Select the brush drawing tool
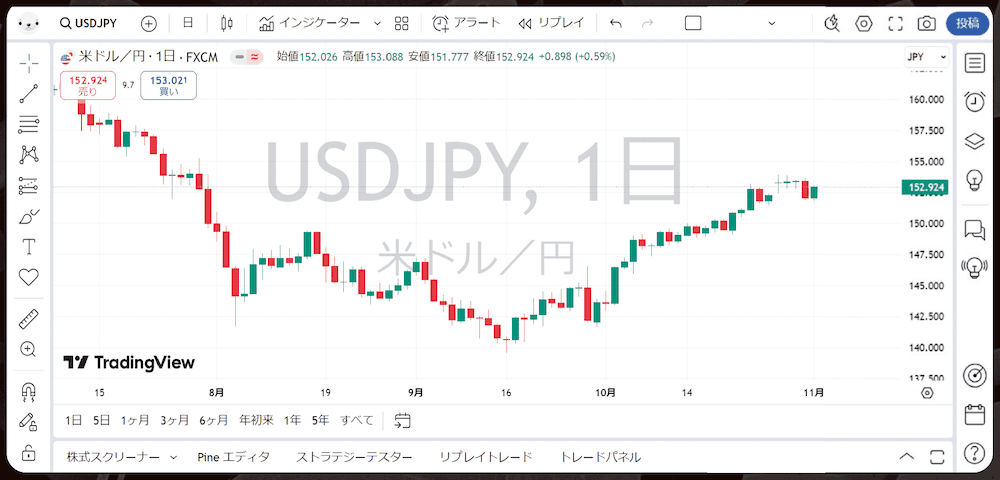Viewport: 1000px width, 480px height. point(29,217)
